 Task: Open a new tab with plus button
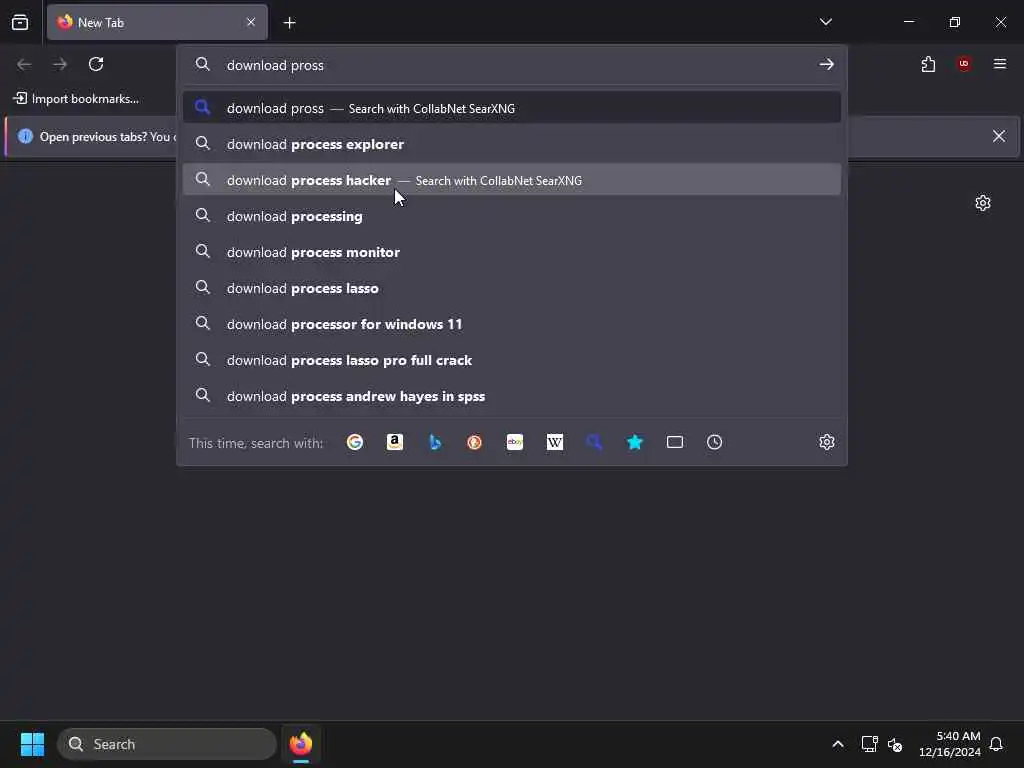point(289,23)
